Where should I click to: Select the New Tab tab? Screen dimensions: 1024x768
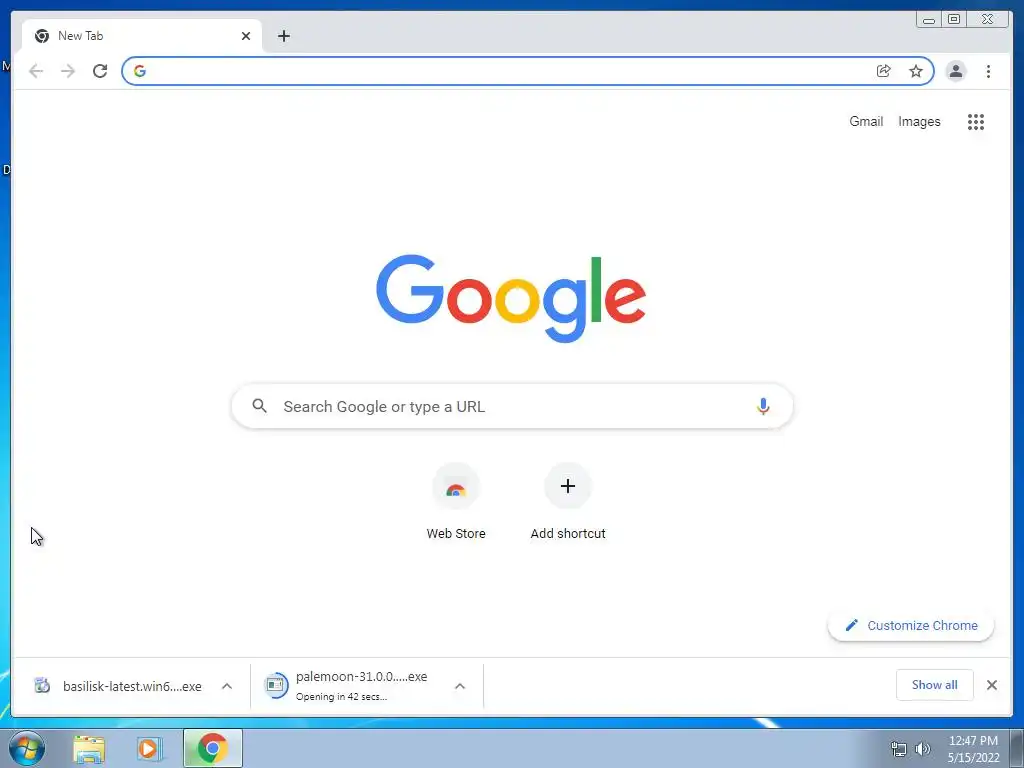point(142,36)
